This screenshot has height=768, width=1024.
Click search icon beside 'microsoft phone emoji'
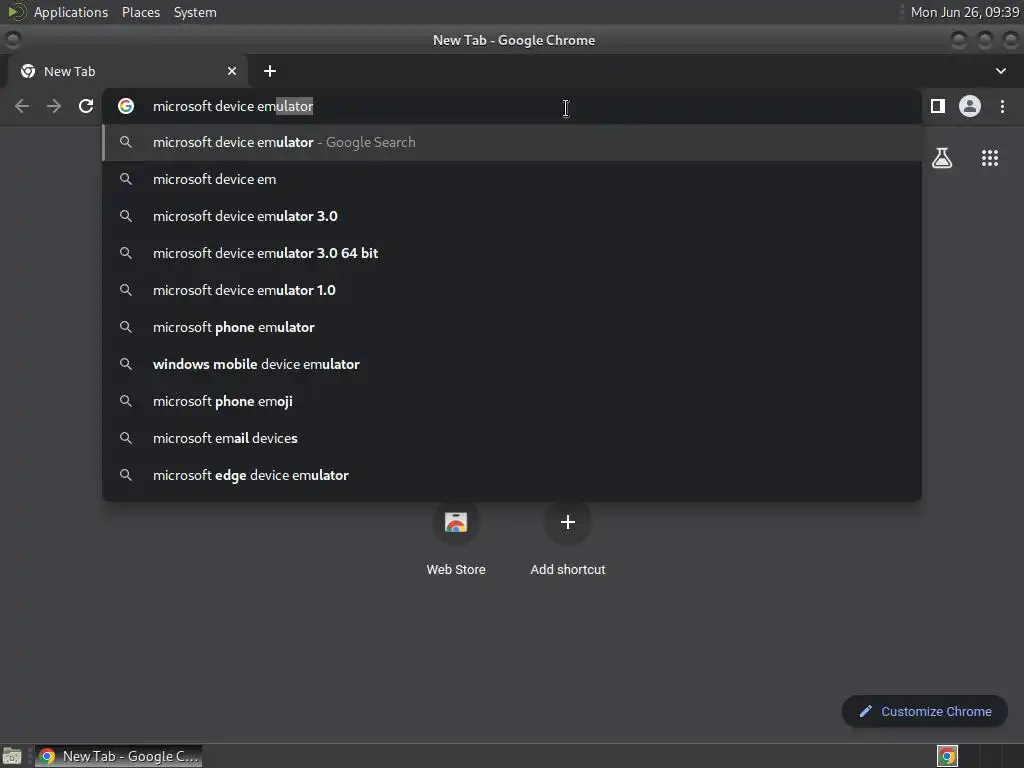click(x=125, y=401)
